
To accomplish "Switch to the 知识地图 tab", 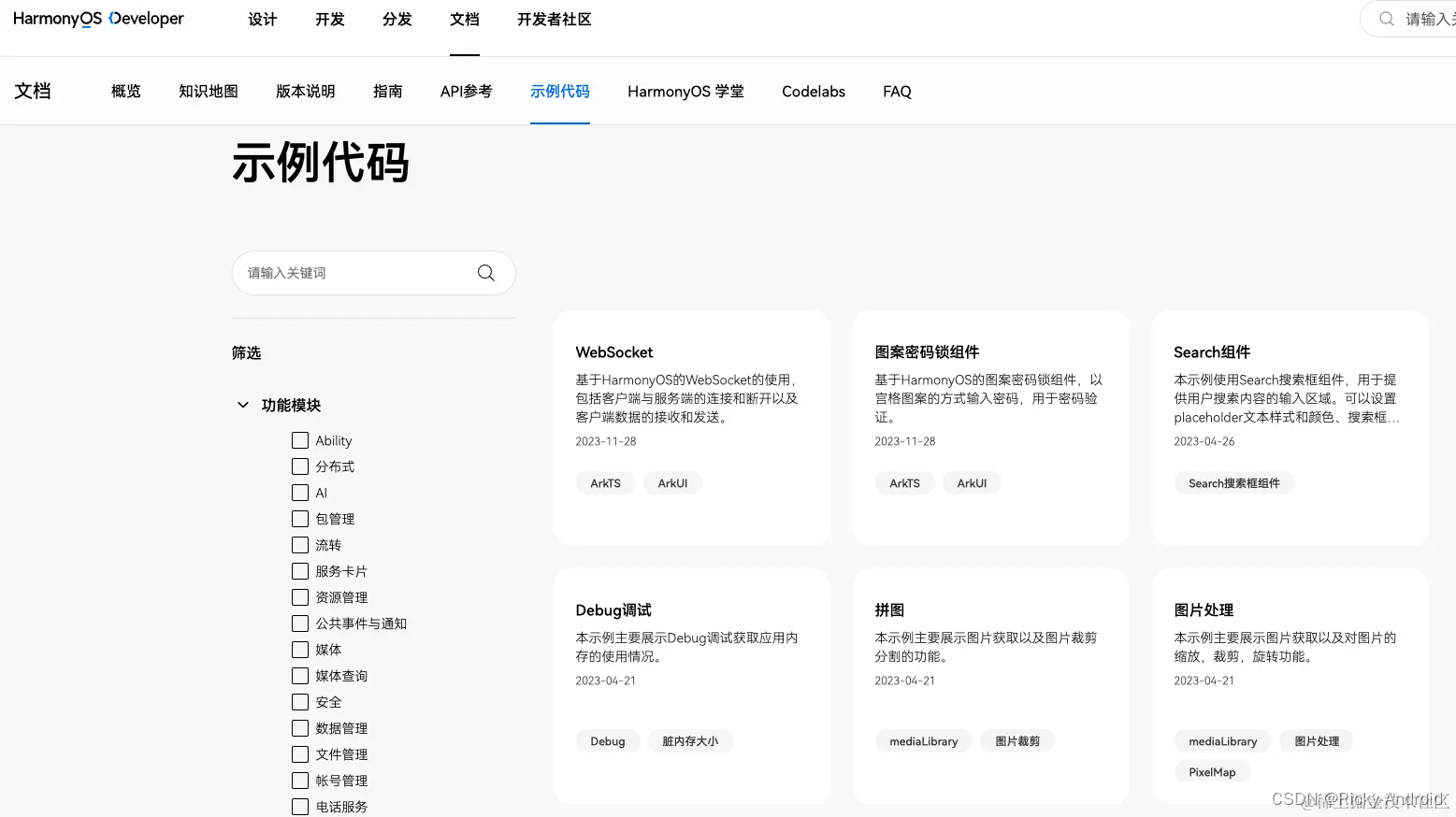I will click(209, 92).
